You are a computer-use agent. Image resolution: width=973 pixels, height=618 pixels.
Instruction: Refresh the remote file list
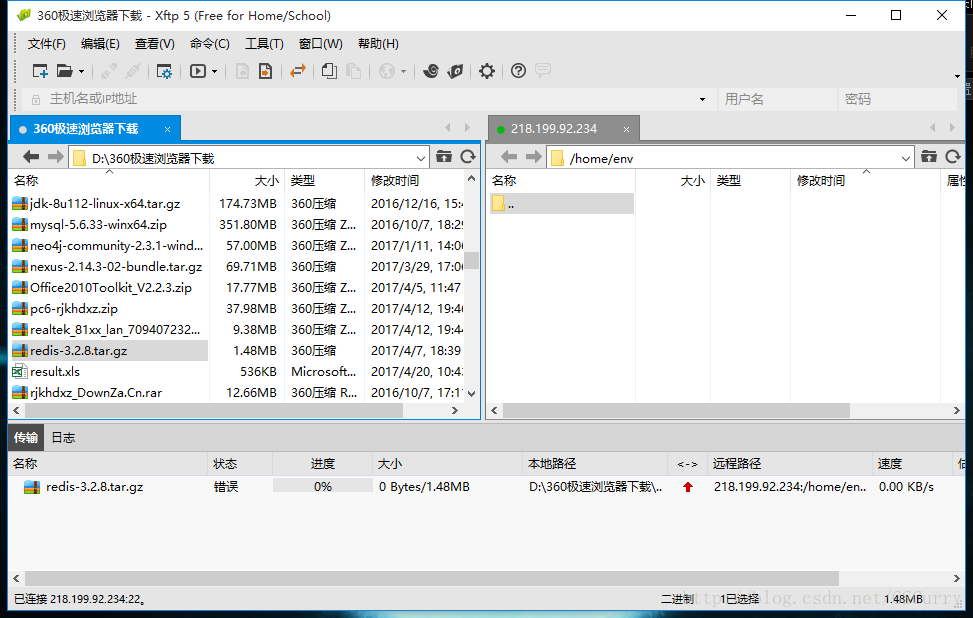pyautogui.click(x=953, y=157)
